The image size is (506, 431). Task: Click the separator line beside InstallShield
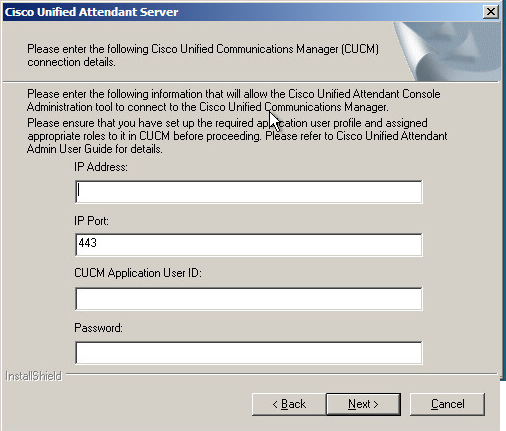(282, 375)
